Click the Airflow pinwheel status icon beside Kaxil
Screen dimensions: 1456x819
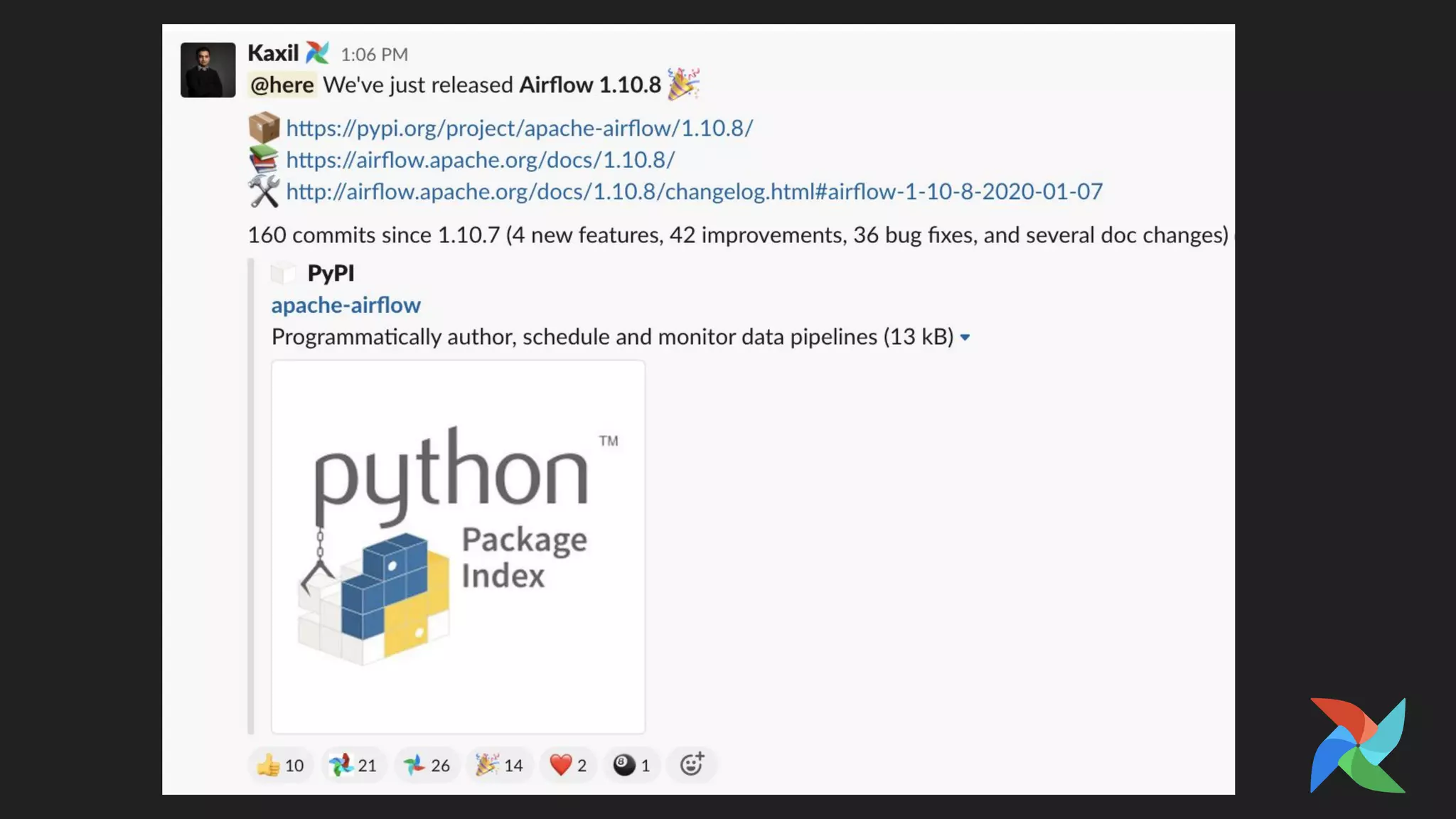pyautogui.click(x=317, y=53)
